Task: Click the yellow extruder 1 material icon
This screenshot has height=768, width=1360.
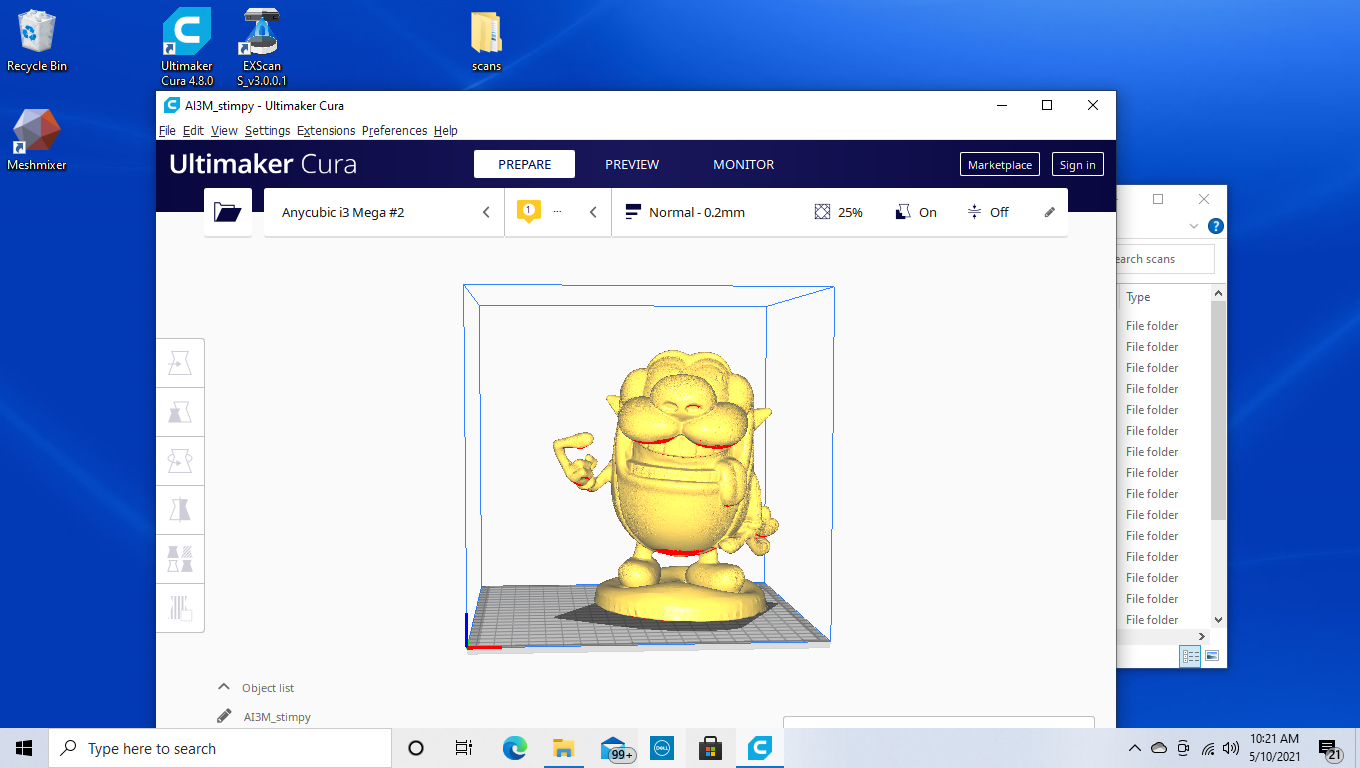Action: 528,212
